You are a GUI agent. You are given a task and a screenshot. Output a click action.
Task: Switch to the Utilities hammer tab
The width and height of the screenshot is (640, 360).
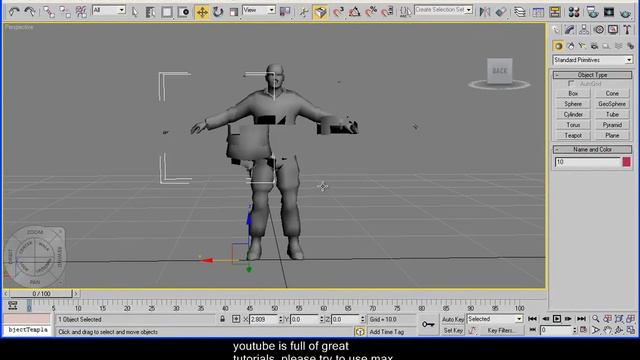click(627, 29)
